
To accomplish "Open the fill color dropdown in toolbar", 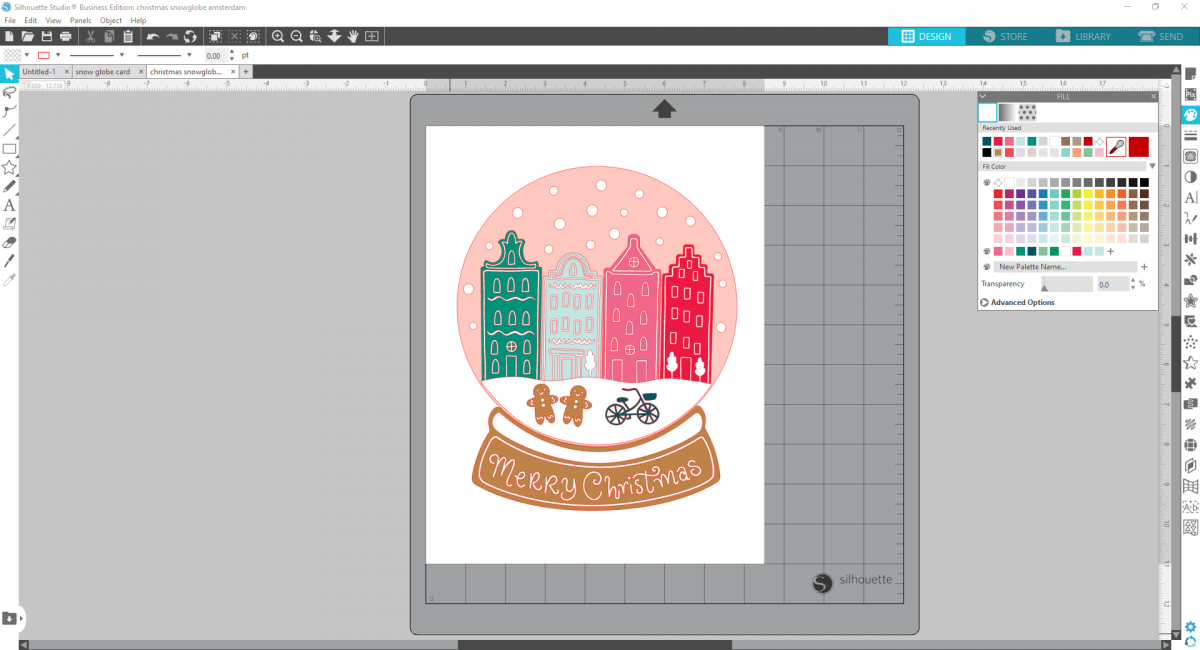I will point(27,55).
